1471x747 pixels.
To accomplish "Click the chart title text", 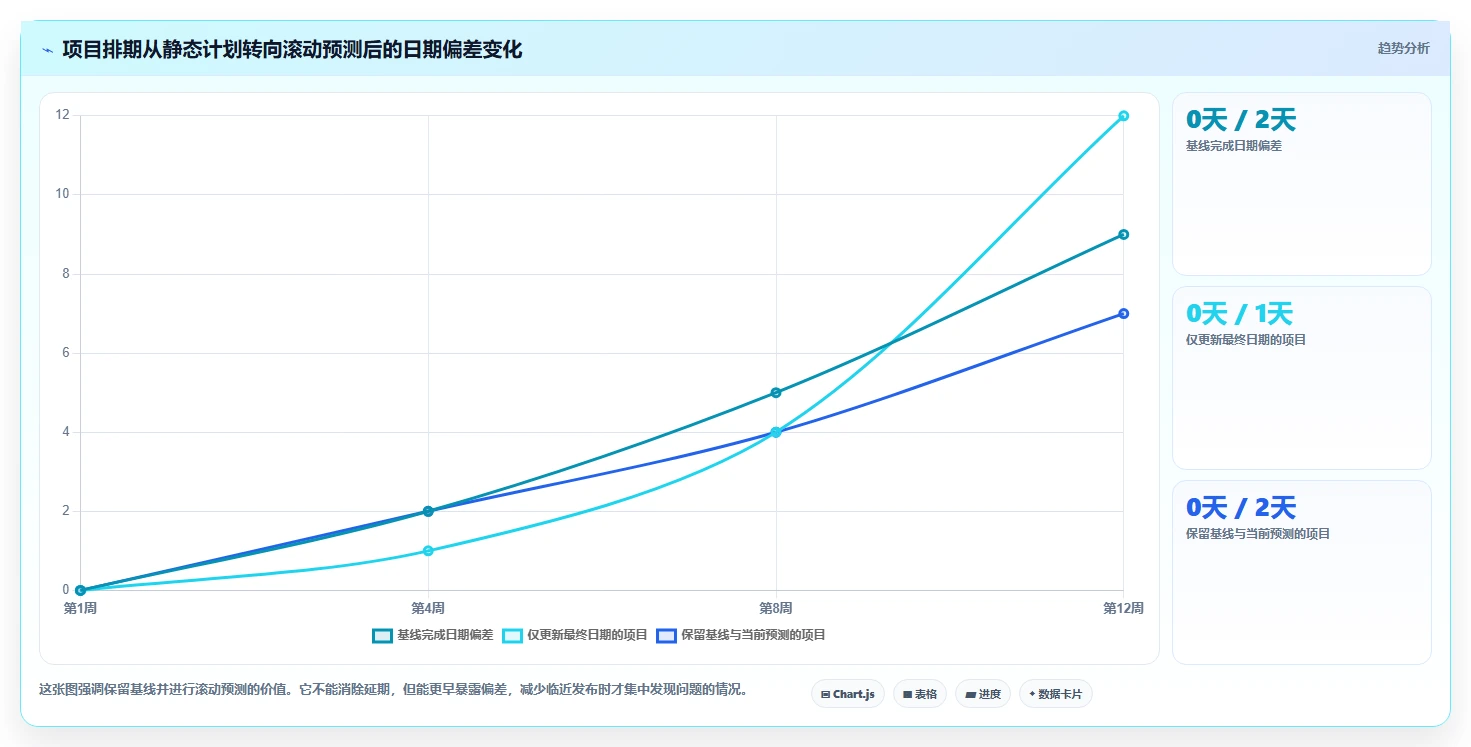I will (x=292, y=49).
